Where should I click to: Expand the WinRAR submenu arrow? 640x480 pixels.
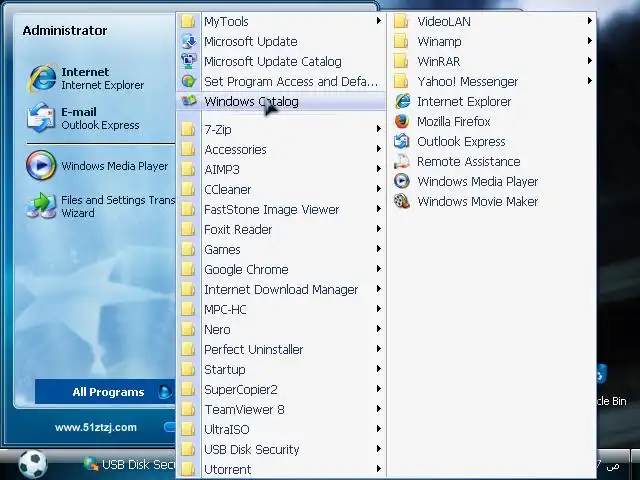click(x=590, y=61)
